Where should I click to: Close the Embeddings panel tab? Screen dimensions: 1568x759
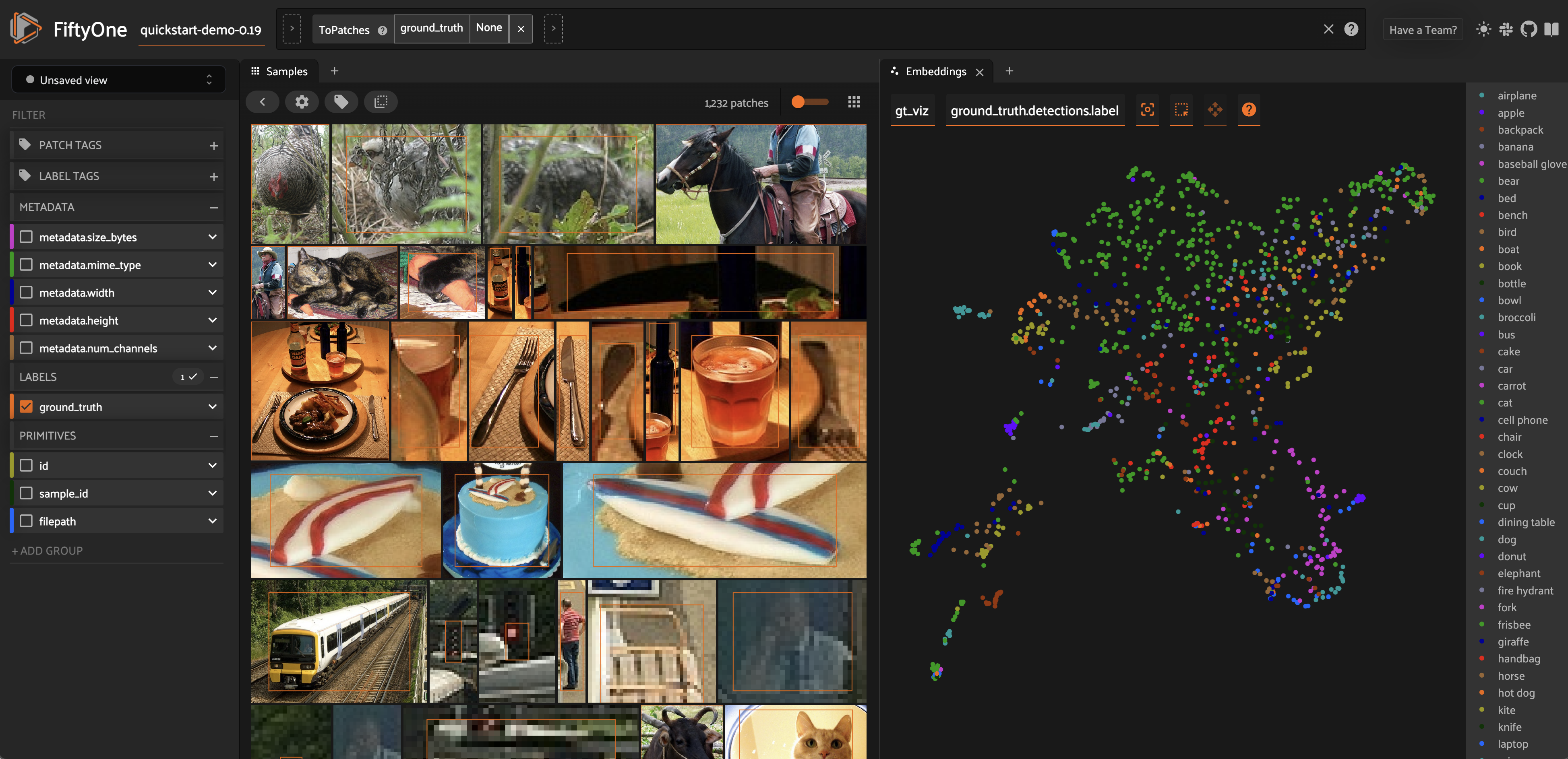point(979,72)
